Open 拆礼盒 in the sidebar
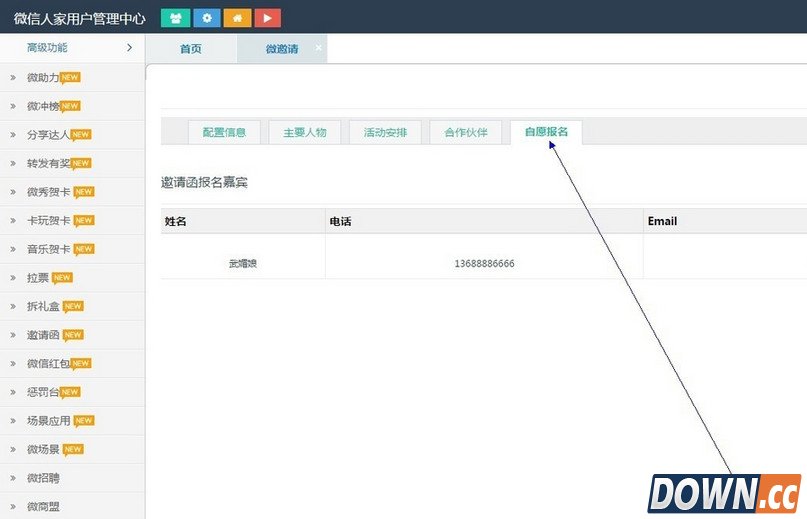Image resolution: width=807 pixels, height=519 pixels. [43, 306]
